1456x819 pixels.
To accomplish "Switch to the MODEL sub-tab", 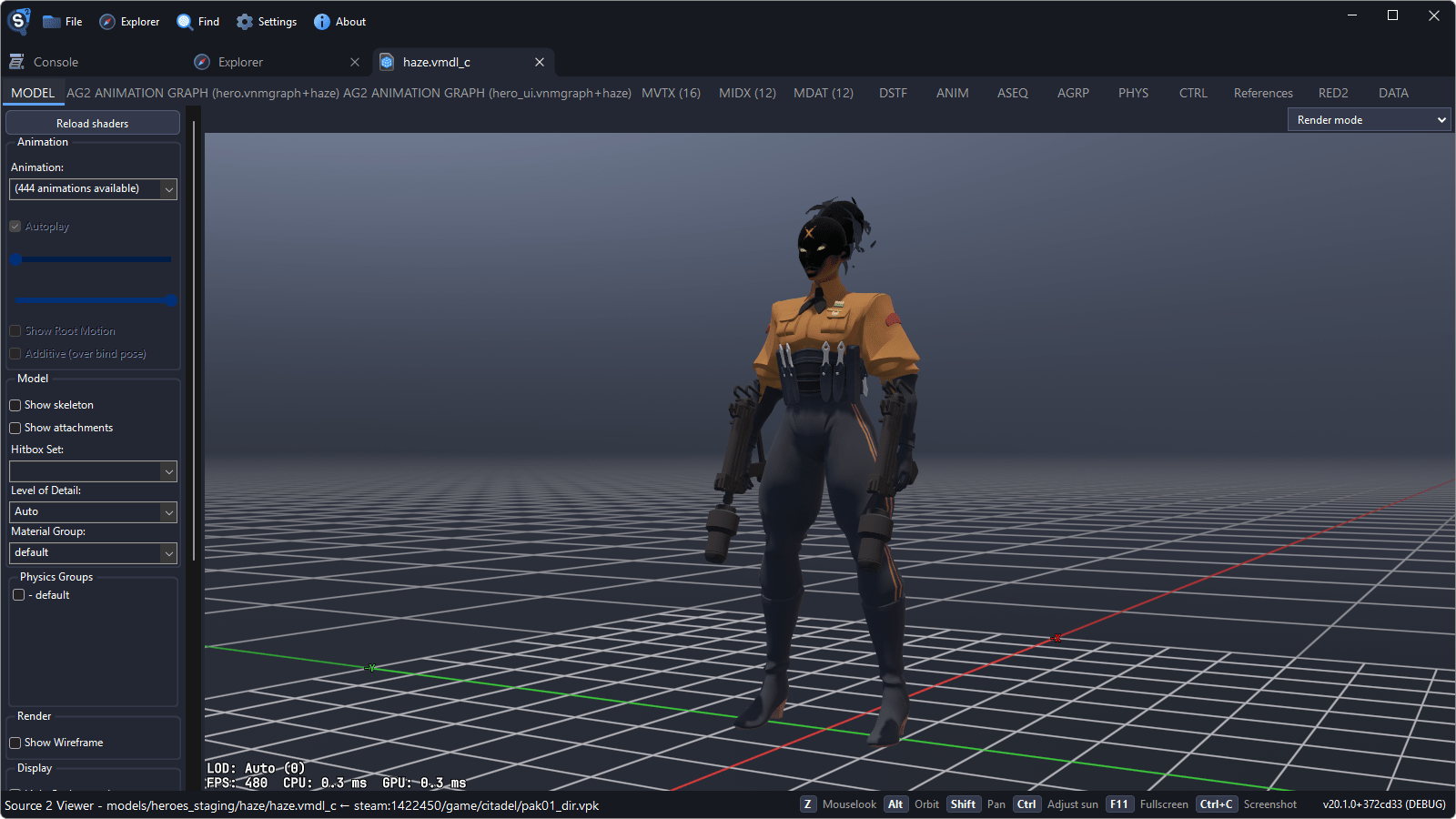I will pyautogui.click(x=33, y=93).
